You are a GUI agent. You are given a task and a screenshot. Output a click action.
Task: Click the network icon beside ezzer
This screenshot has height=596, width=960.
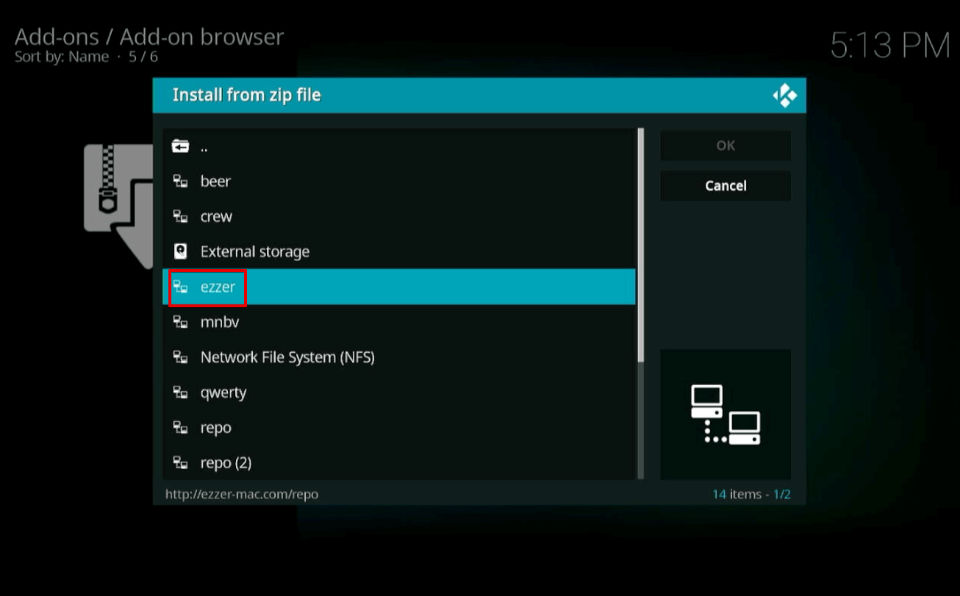180,287
